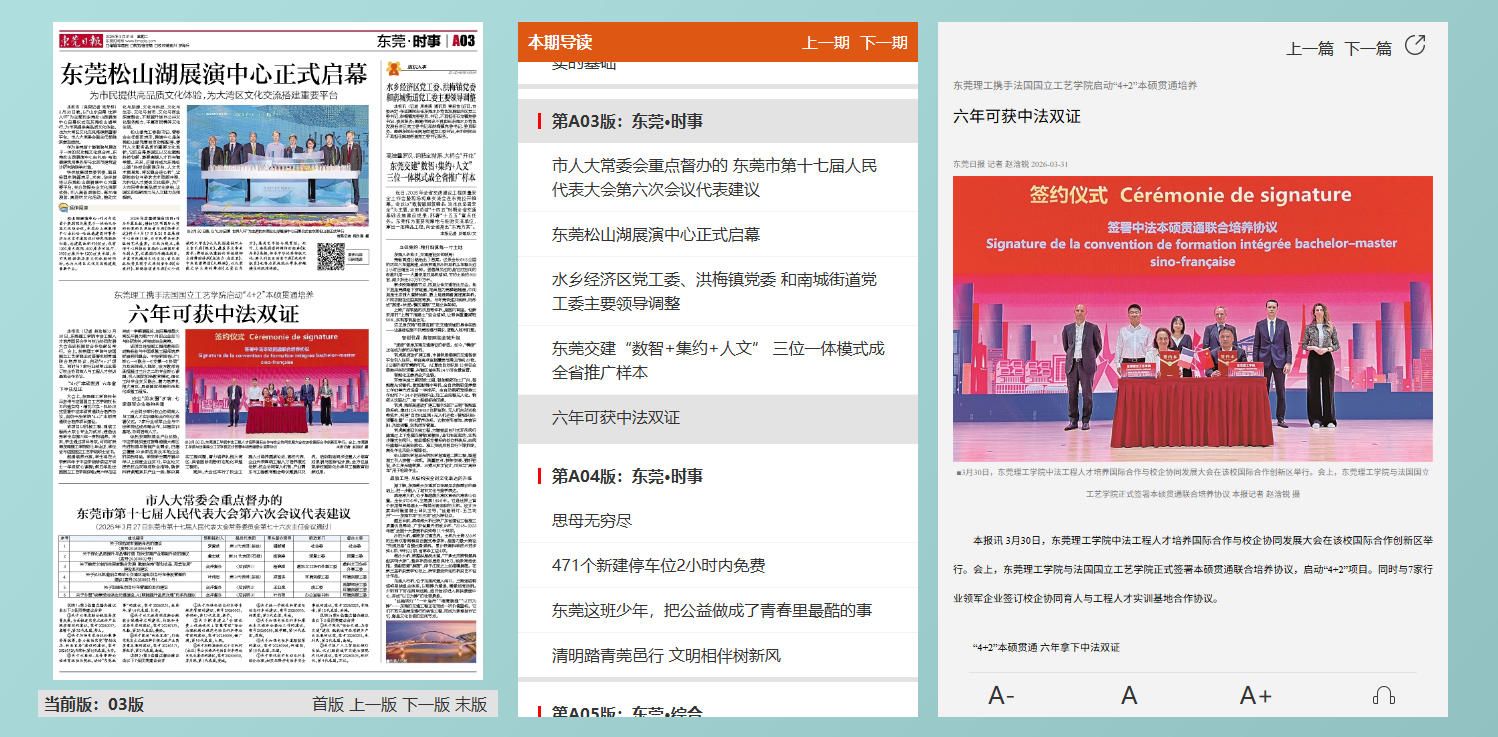
Task: Click 六年可获中法双证 headline on newspaper page
Action: click(x=214, y=313)
